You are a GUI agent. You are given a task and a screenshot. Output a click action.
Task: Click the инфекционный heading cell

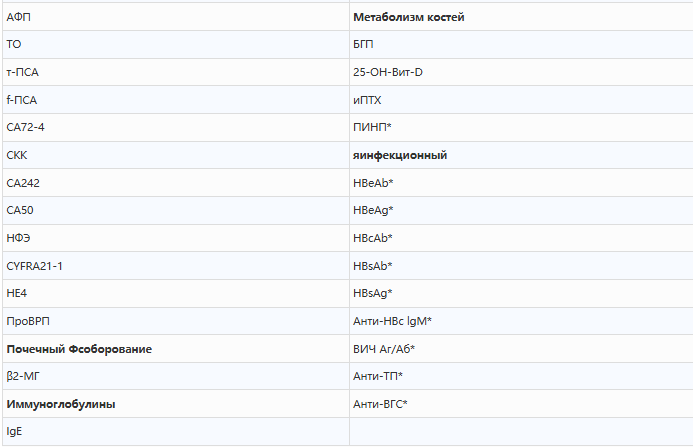521,155
